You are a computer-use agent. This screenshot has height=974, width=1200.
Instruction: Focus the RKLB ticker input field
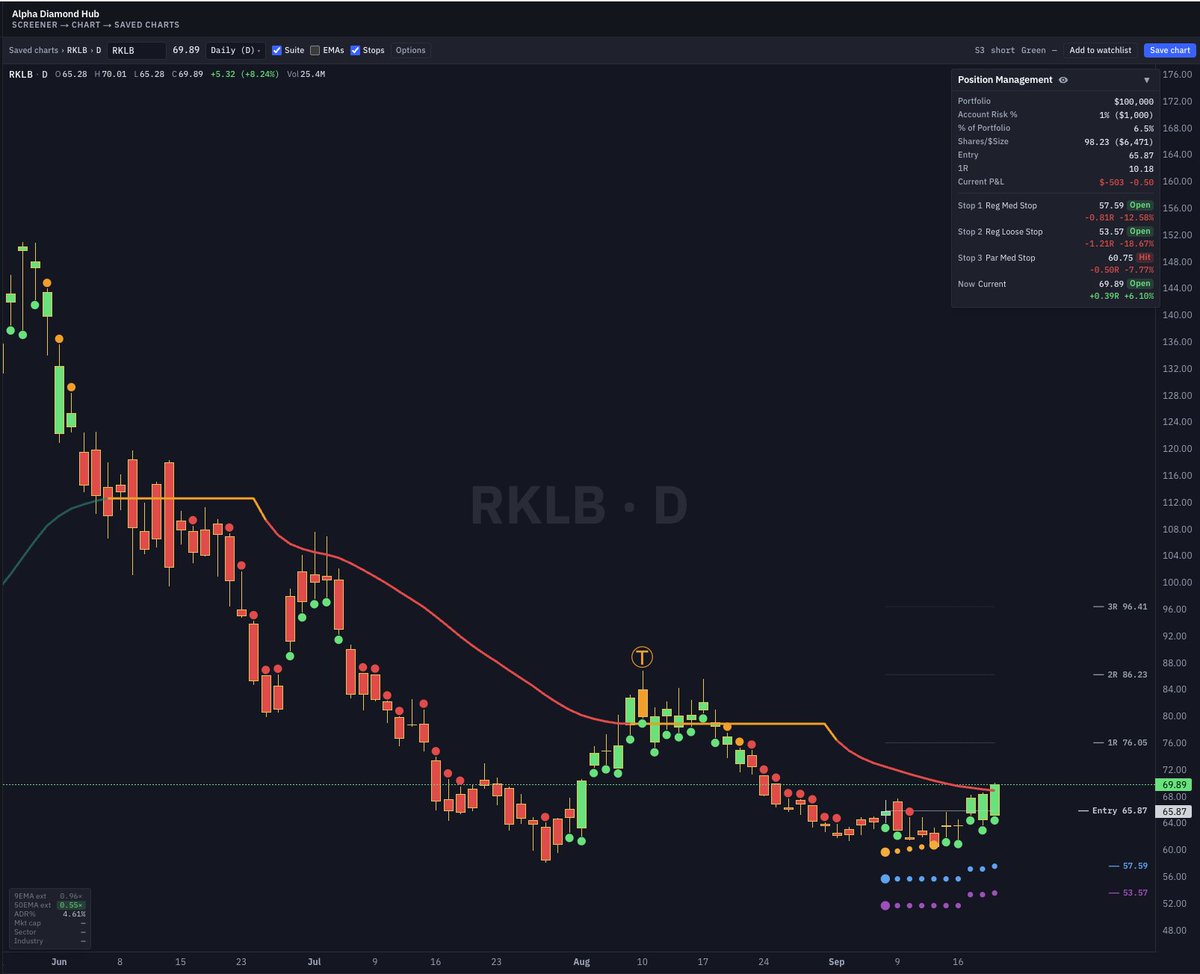pos(136,50)
